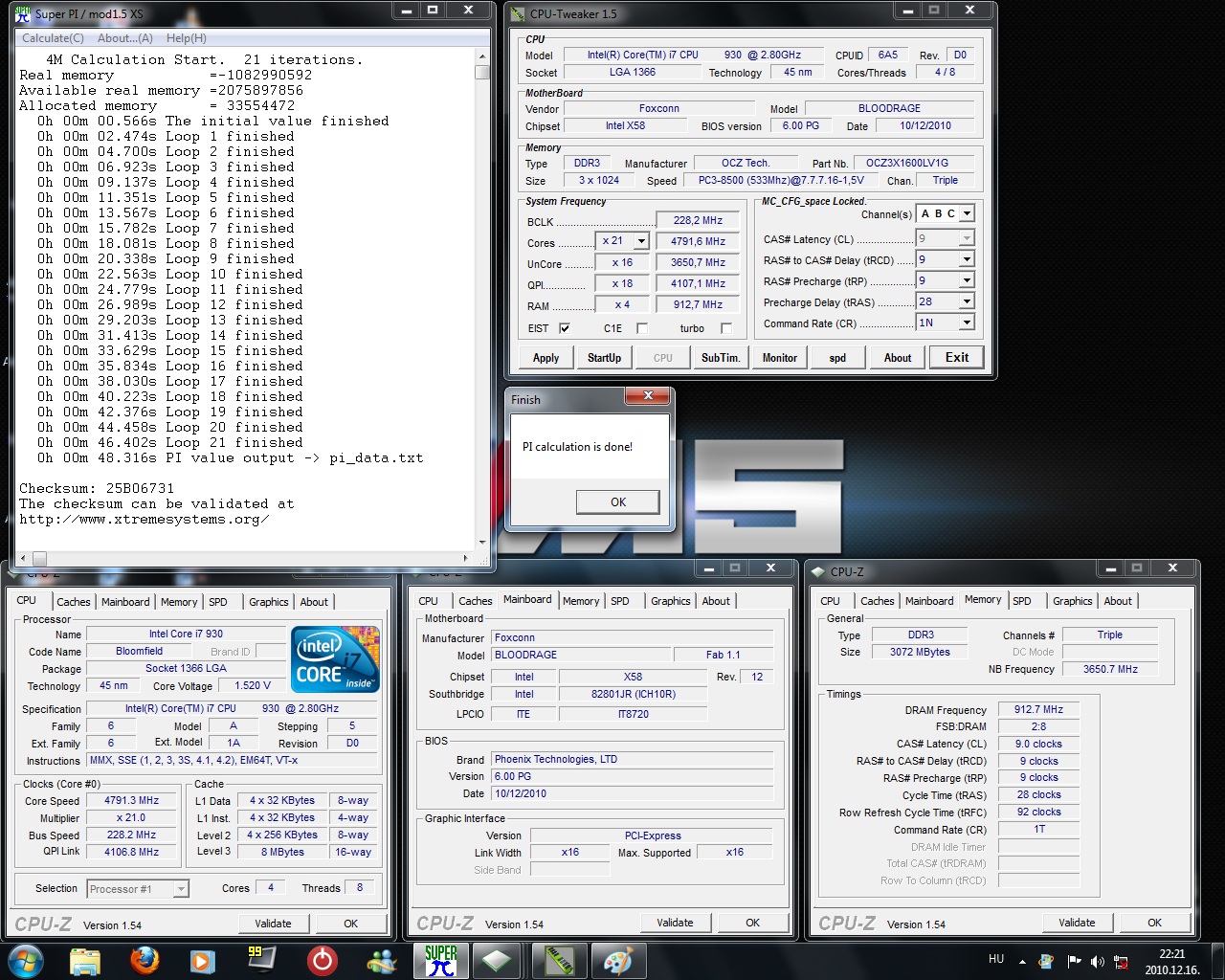The width and height of the screenshot is (1225, 980).
Task: Switch to Super PI via taskbar button
Action: (x=440, y=960)
